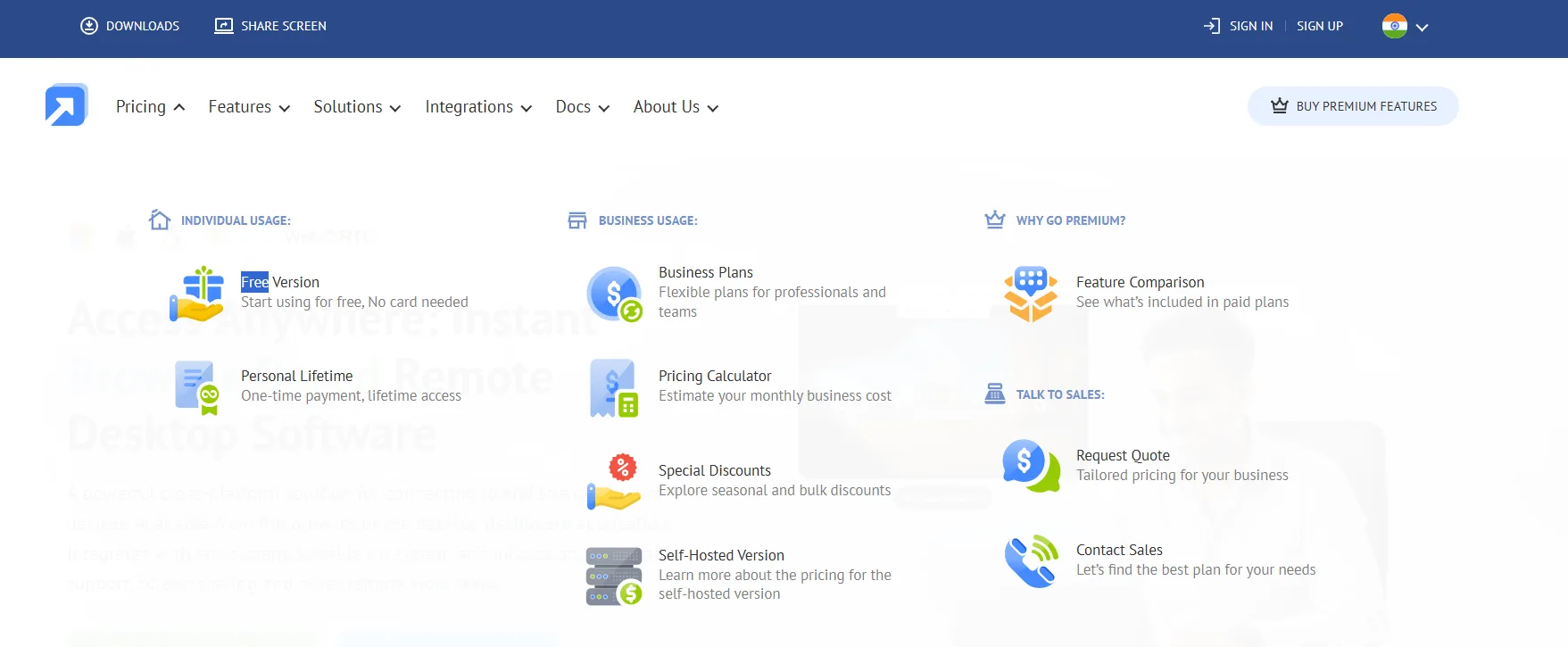Viewport: 1568px width, 647px height.
Task: Click the Sign In arrow icon
Action: tap(1212, 26)
